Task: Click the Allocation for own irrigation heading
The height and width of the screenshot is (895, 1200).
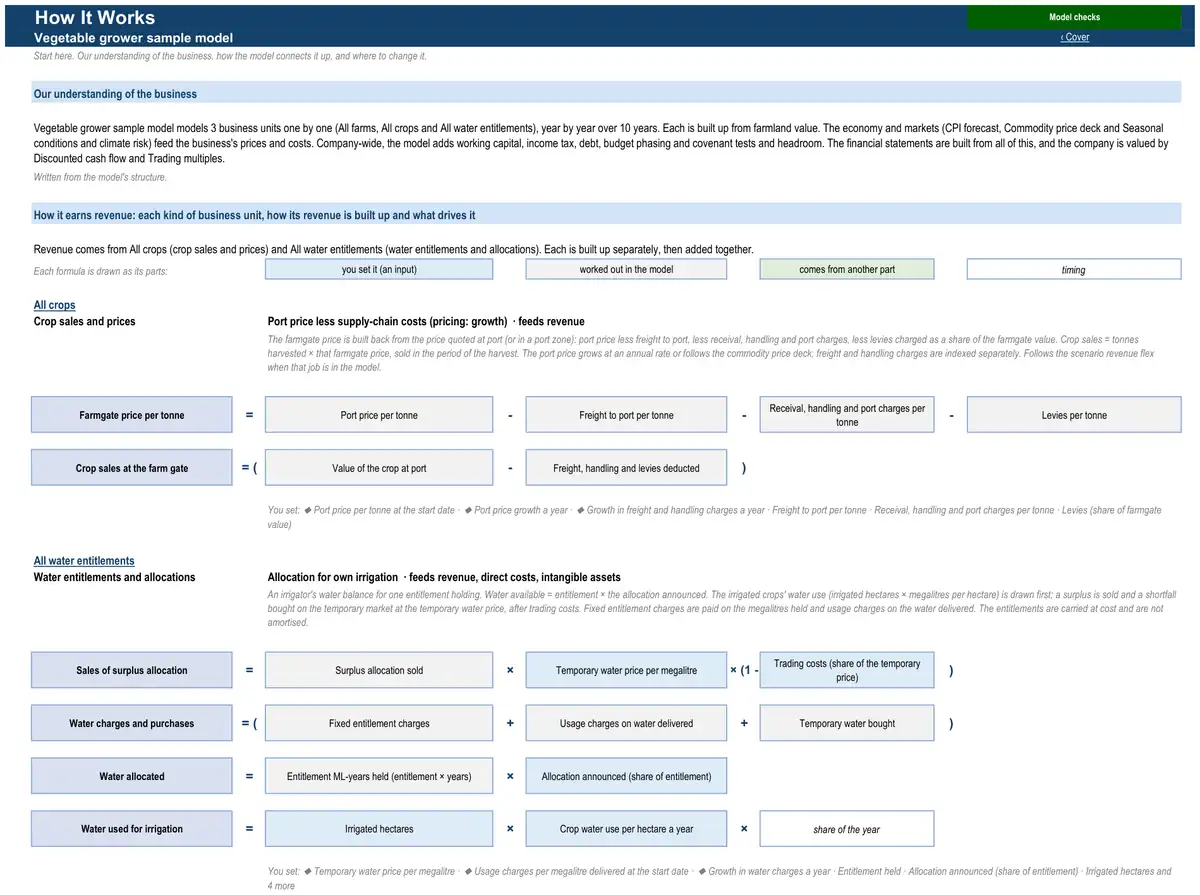Action: click(444, 577)
